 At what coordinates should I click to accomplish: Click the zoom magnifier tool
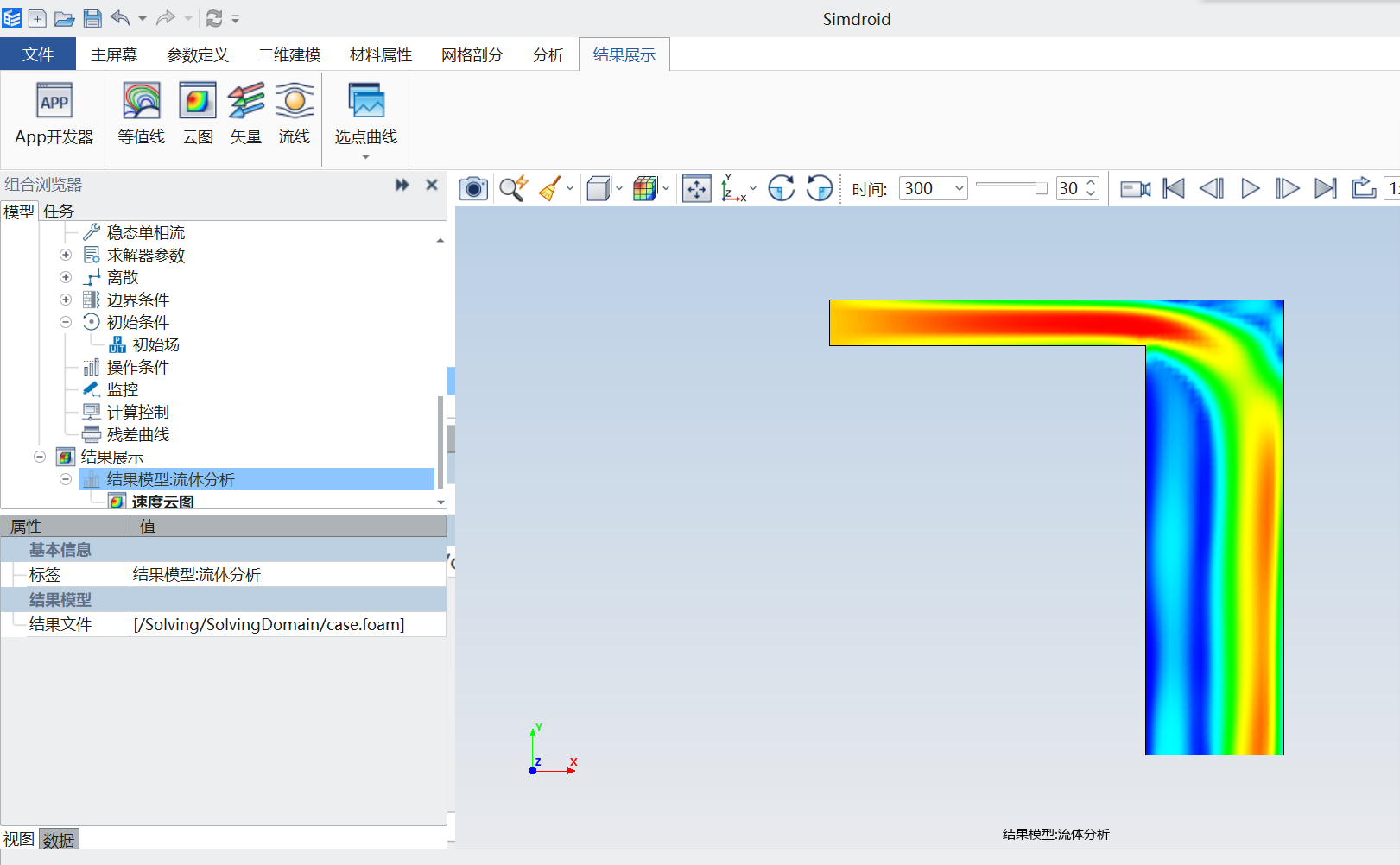[x=514, y=188]
